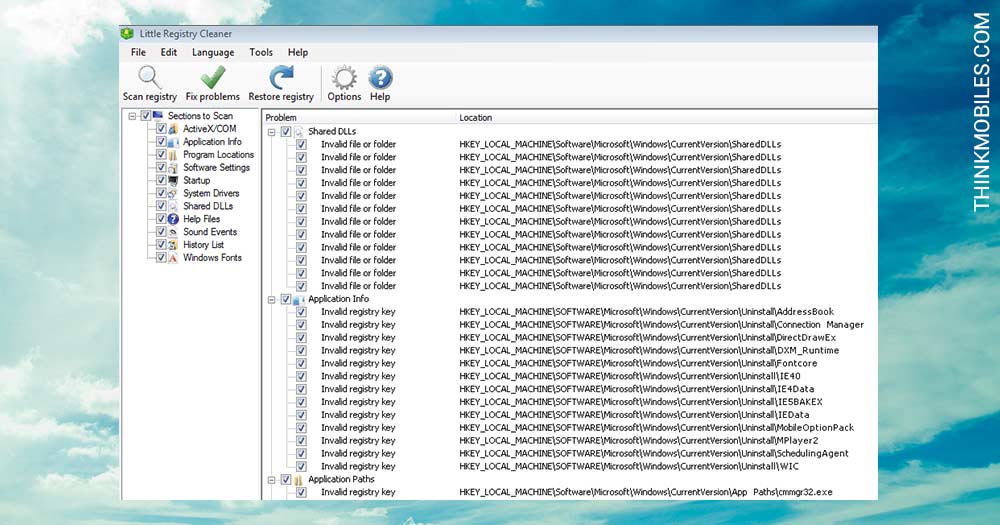Select Software Settings section icon
The height and width of the screenshot is (525, 1000).
click(x=173, y=168)
